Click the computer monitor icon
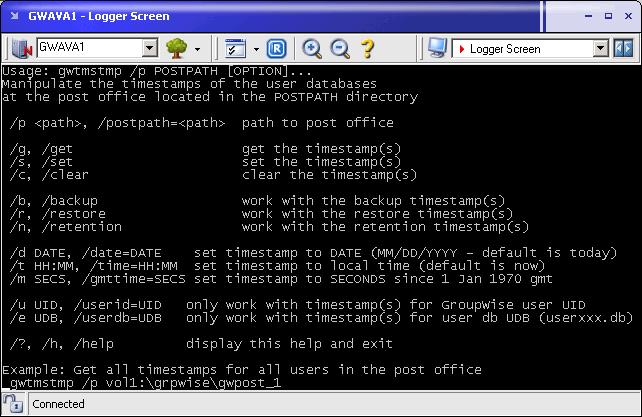 pyautogui.click(x=437, y=48)
